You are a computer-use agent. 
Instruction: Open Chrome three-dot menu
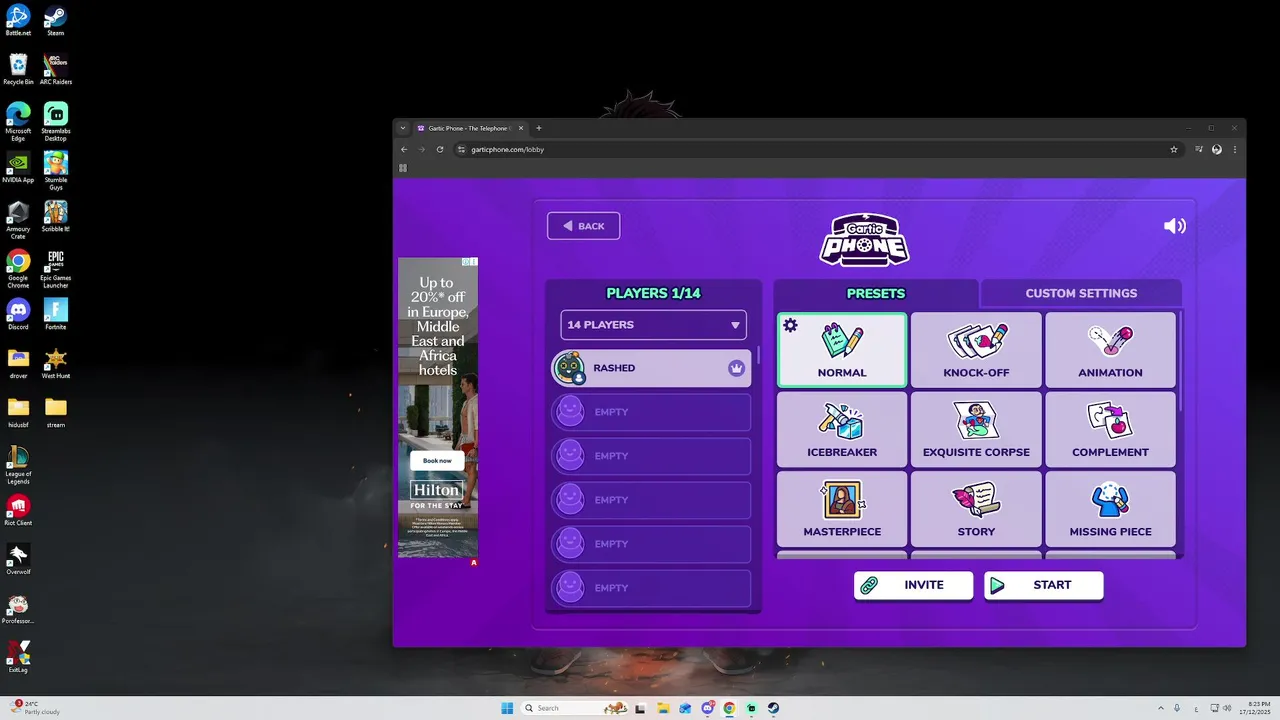pyautogui.click(x=1235, y=149)
